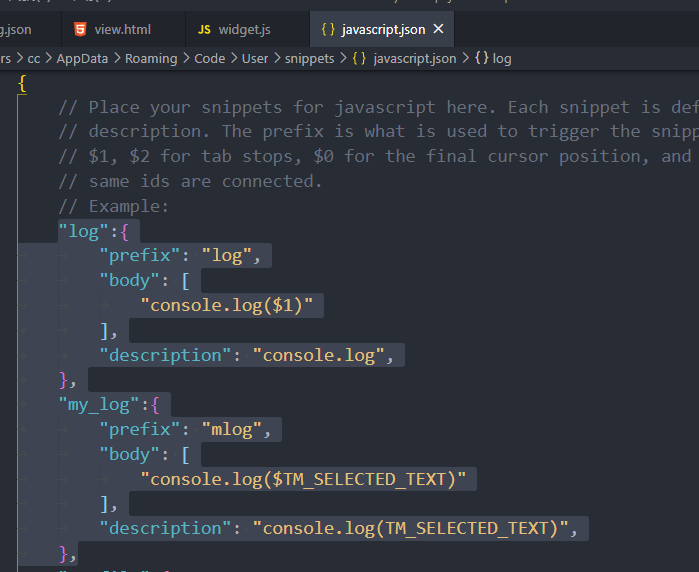Screen dimensions: 699x572
Task: Click the "// same ids are connected." comment
Action: (190, 181)
